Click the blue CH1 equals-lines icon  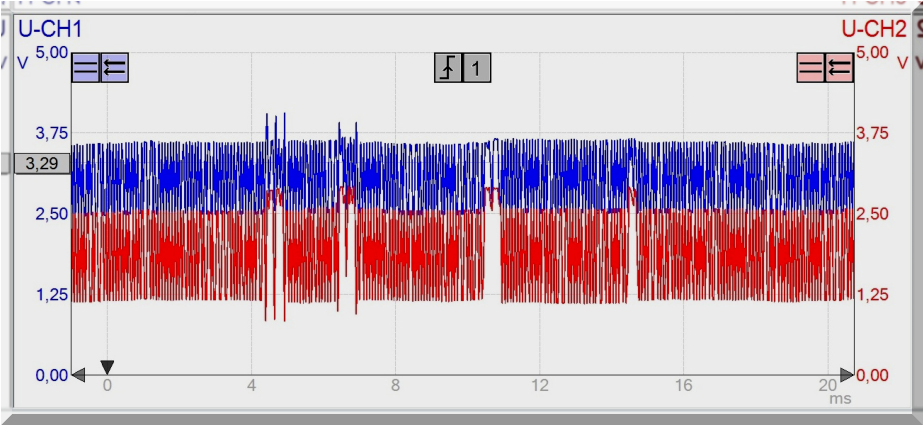[x=85, y=67]
